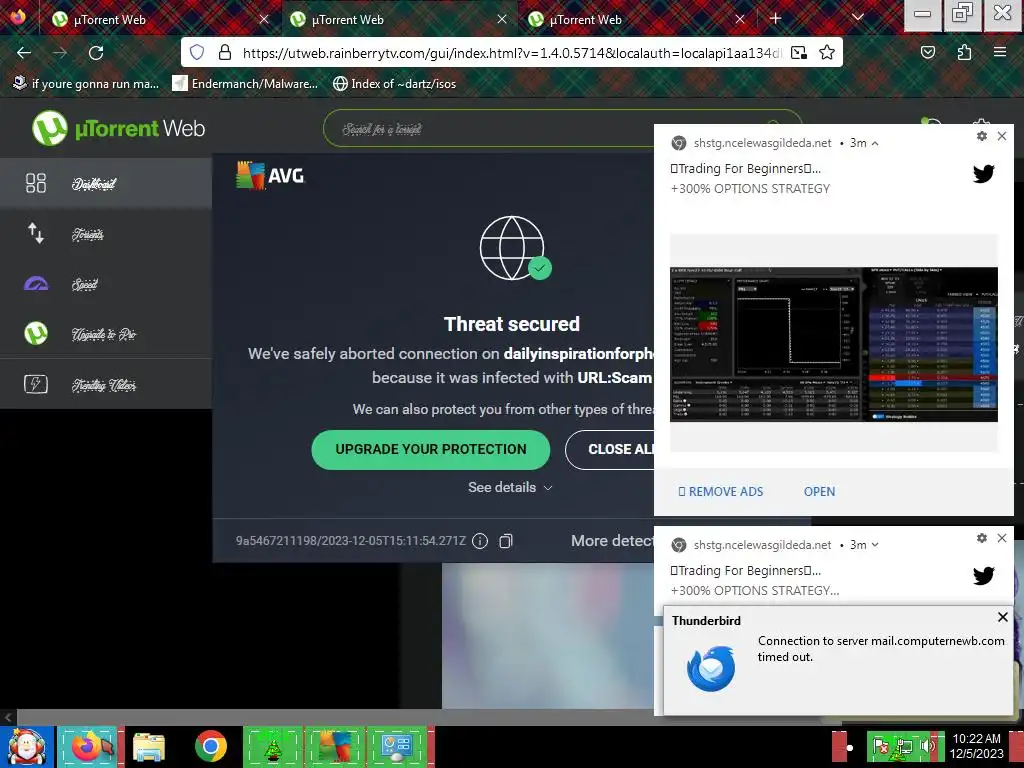Click REMOVE ADS in the notification

click(x=720, y=491)
